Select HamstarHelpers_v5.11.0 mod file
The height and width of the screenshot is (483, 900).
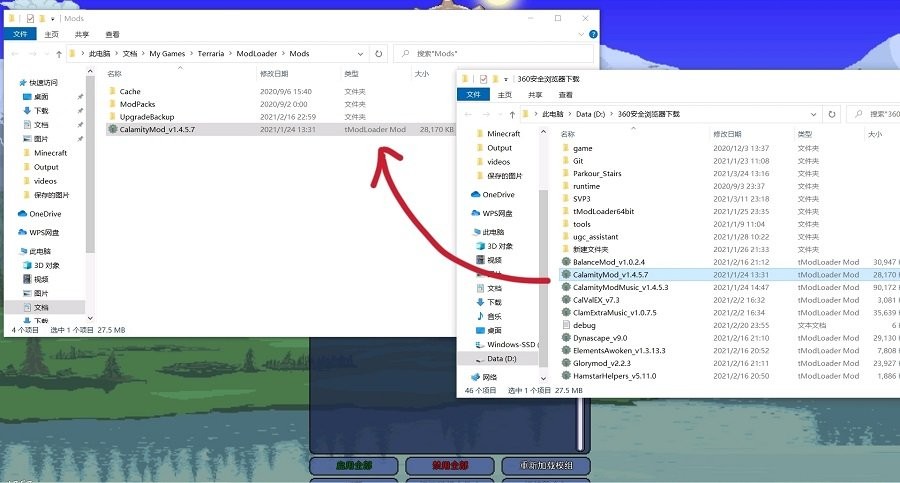pyautogui.click(x=614, y=376)
